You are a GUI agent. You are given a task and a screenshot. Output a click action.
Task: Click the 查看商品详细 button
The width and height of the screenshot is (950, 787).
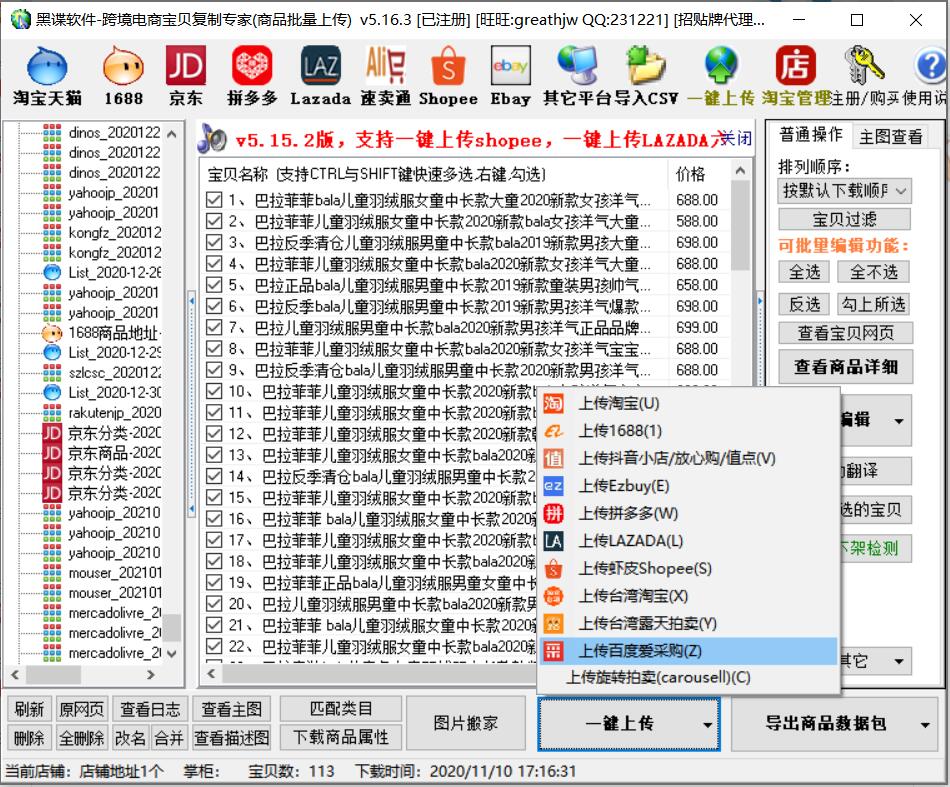(845, 367)
